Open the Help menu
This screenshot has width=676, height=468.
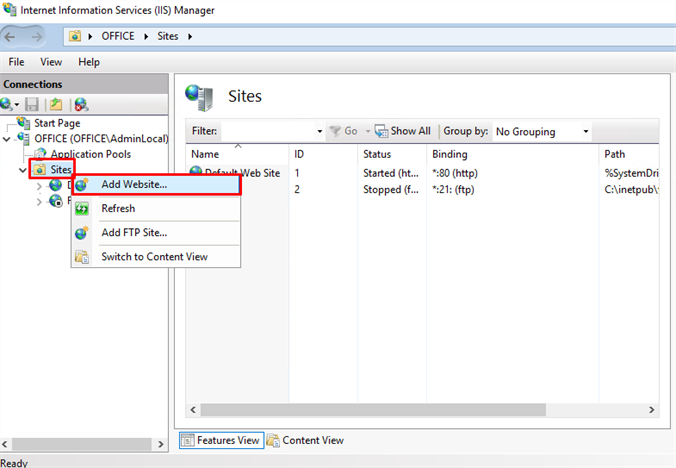(89, 62)
